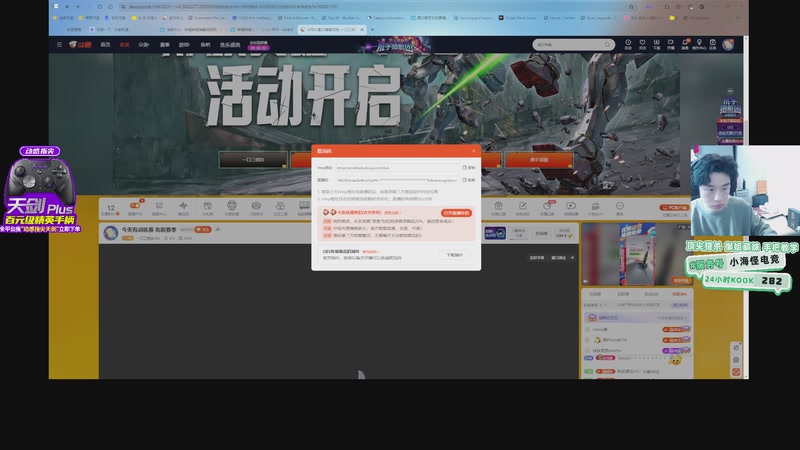Select 直播 in Douyu navbar
The height and width of the screenshot is (450, 800).
click(124, 45)
